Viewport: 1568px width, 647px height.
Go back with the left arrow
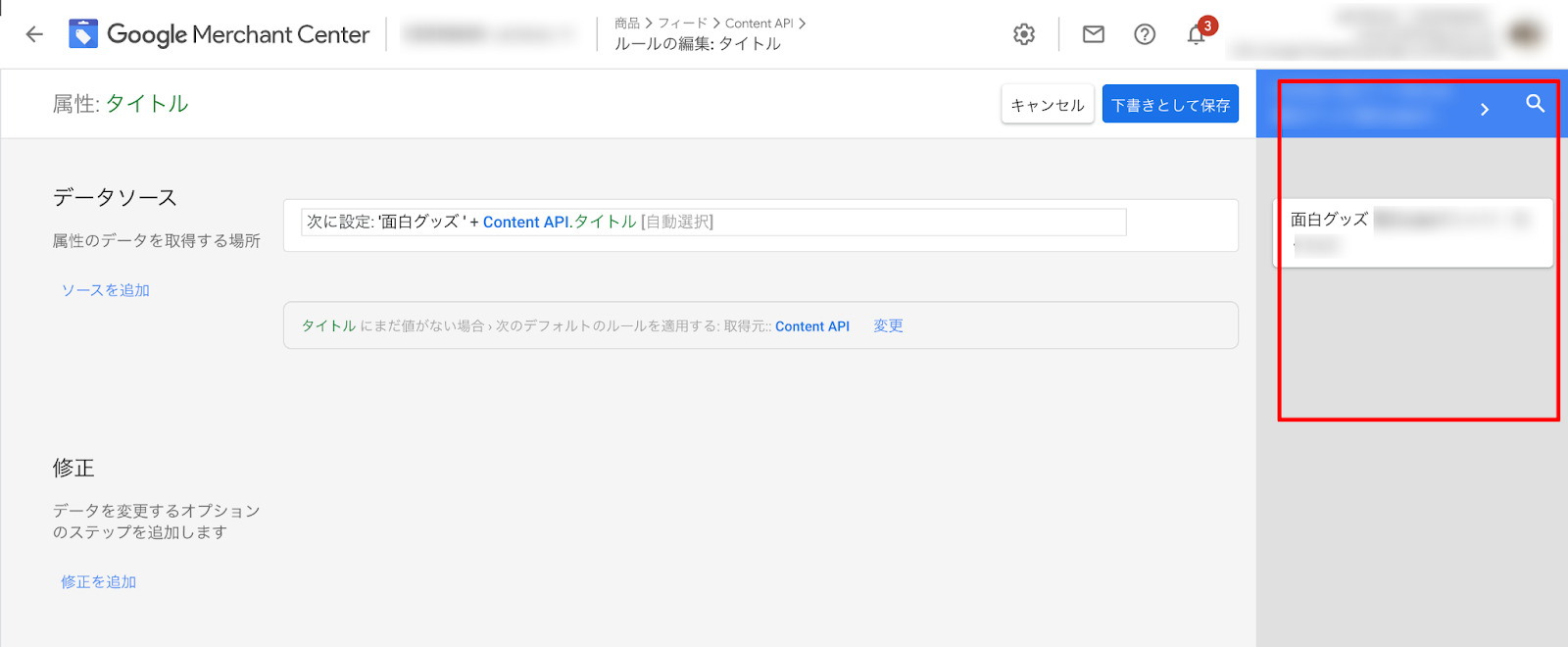pyautogui.click(x=34, y=34)
